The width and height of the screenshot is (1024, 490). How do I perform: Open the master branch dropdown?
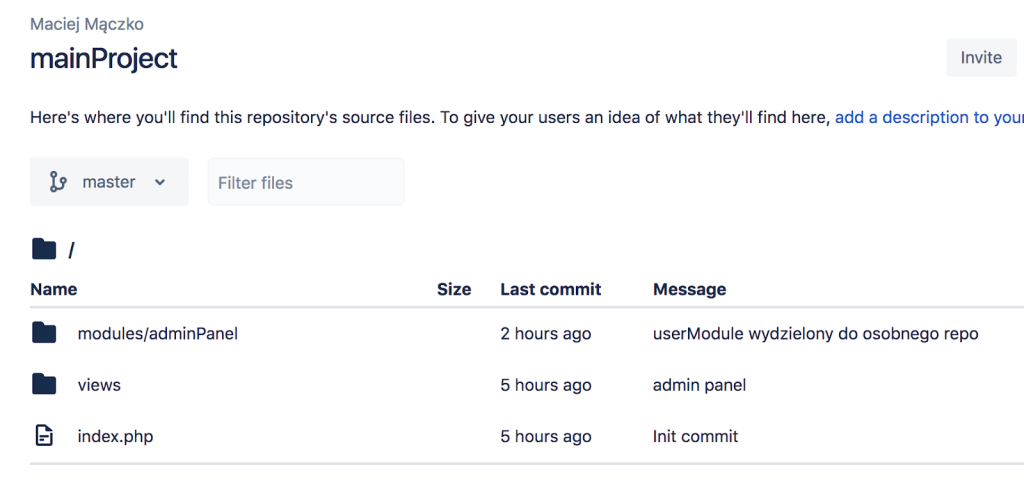coord(109,182)
